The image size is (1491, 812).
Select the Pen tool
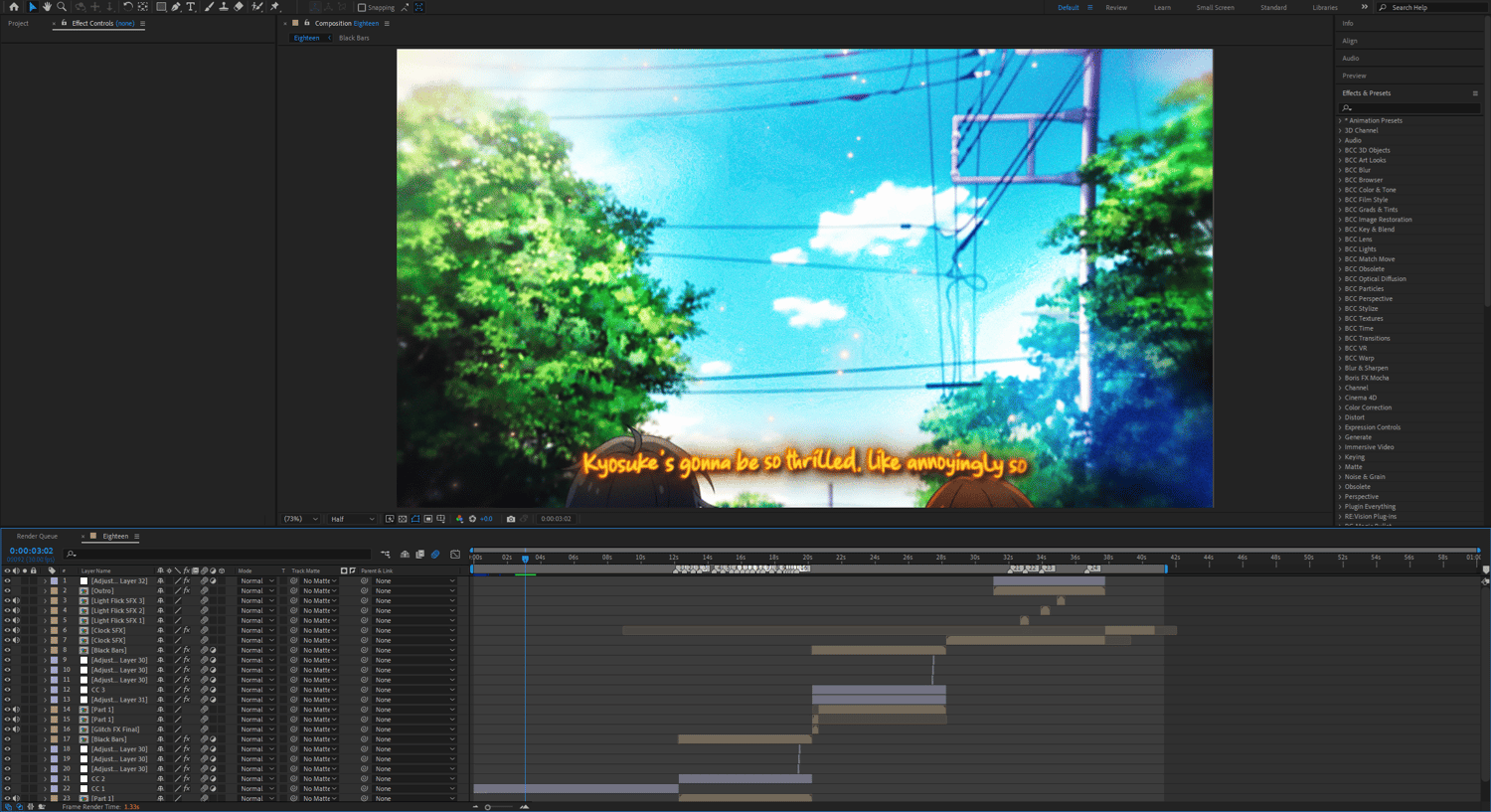point(176,7)
